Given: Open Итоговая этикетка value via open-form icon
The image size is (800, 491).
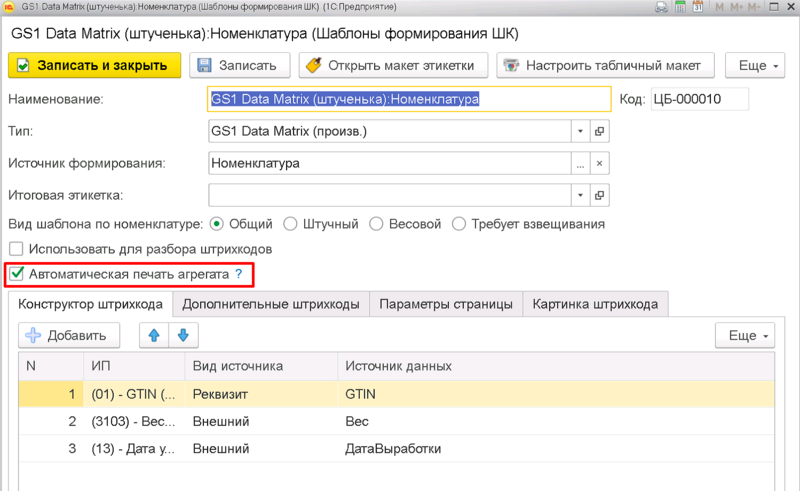Looking at the screenshot, I should click(x=599, y=195).
